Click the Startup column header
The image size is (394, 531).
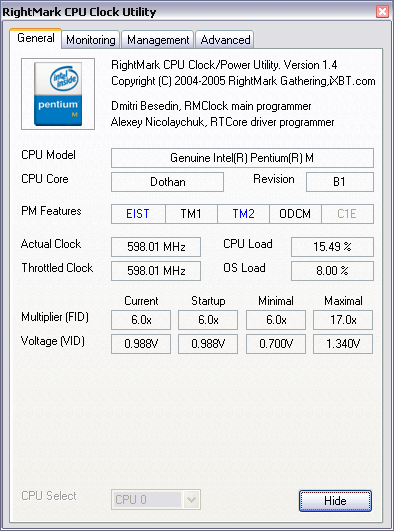[x=208, y=301]
